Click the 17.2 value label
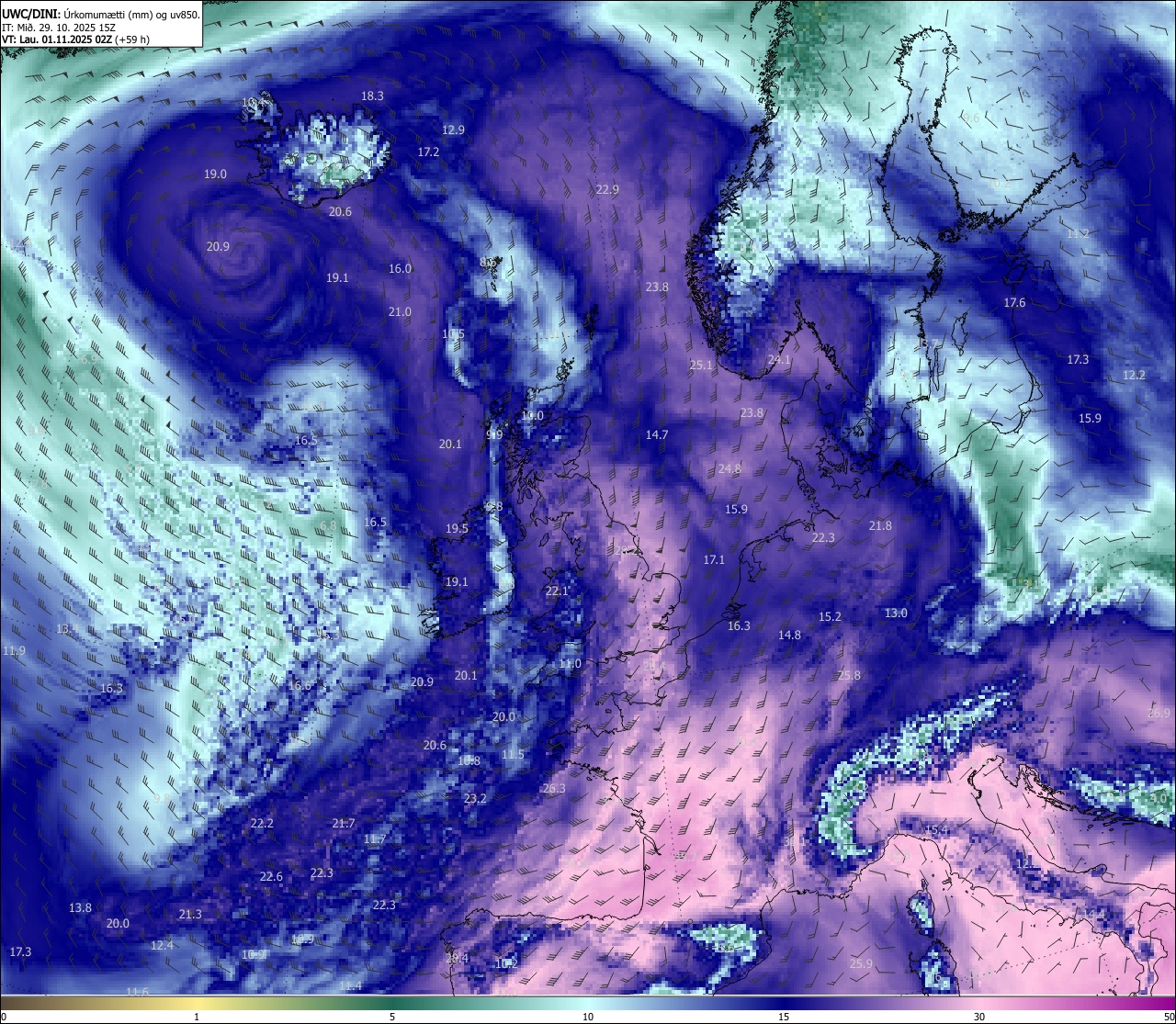This screenshot has height=1024, width=1176. click(428, 152)
